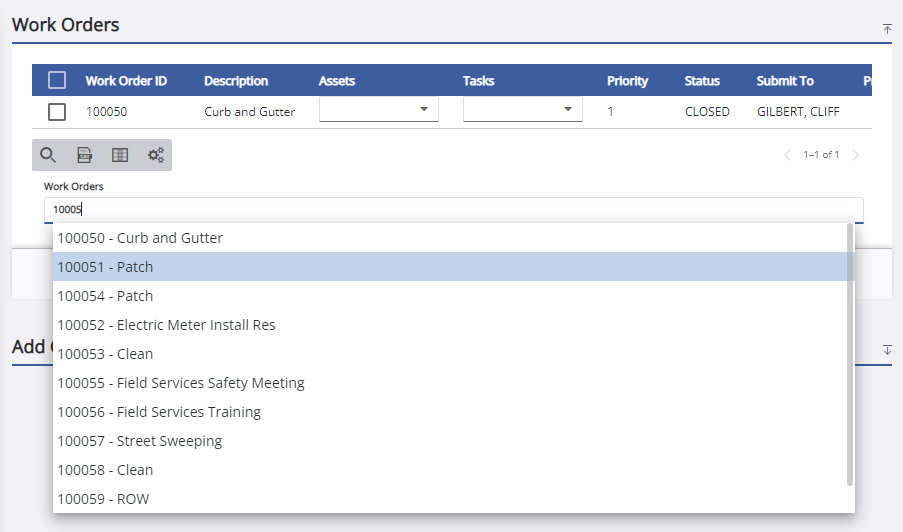
Task: Open the Assets dropdown in first row
Action: [x=423, y=109]
